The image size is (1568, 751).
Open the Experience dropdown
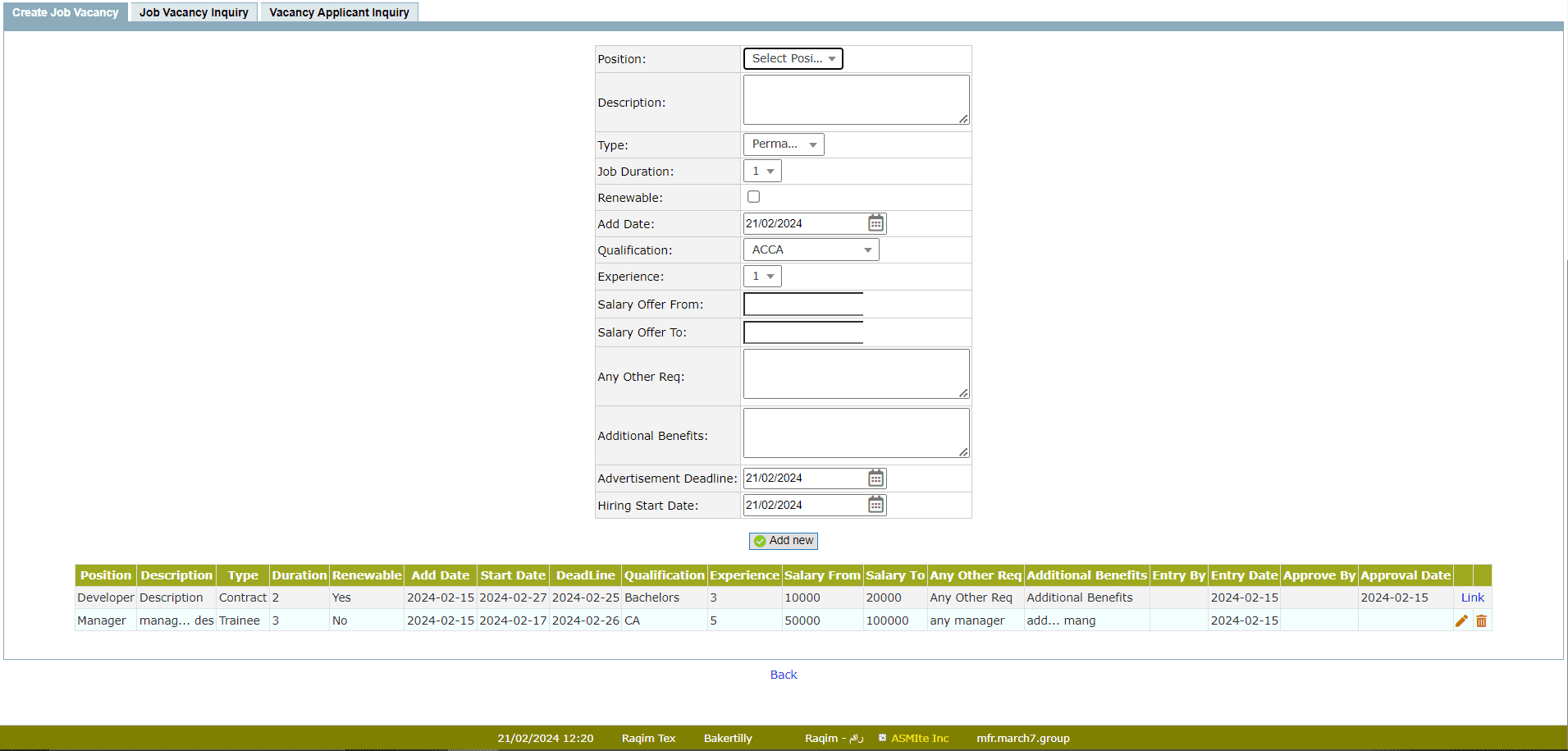[x=762, y=277]
